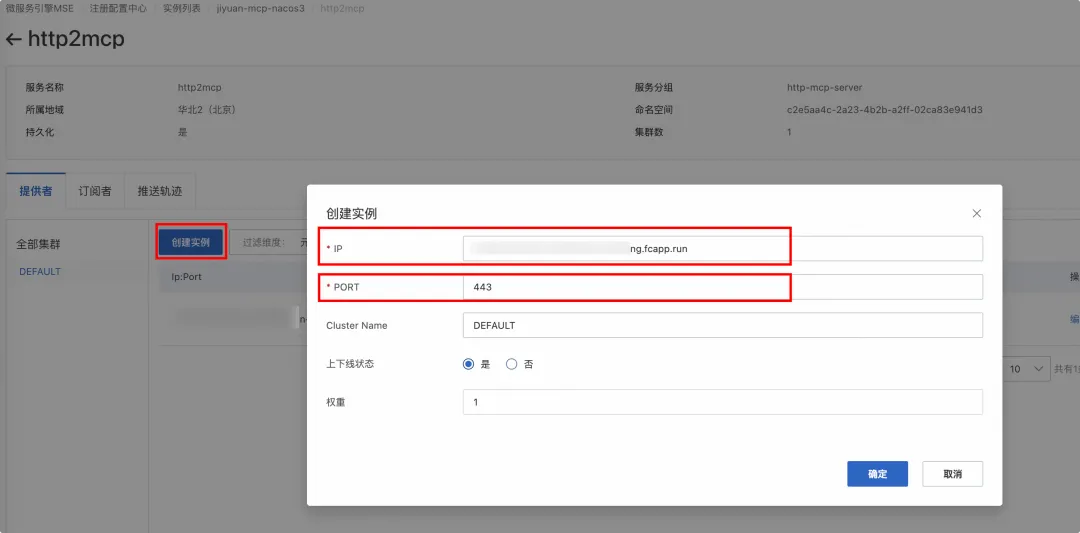Switch to the 提供者 tab
The height and width of the screenshot is (533, 1080).
36,191
